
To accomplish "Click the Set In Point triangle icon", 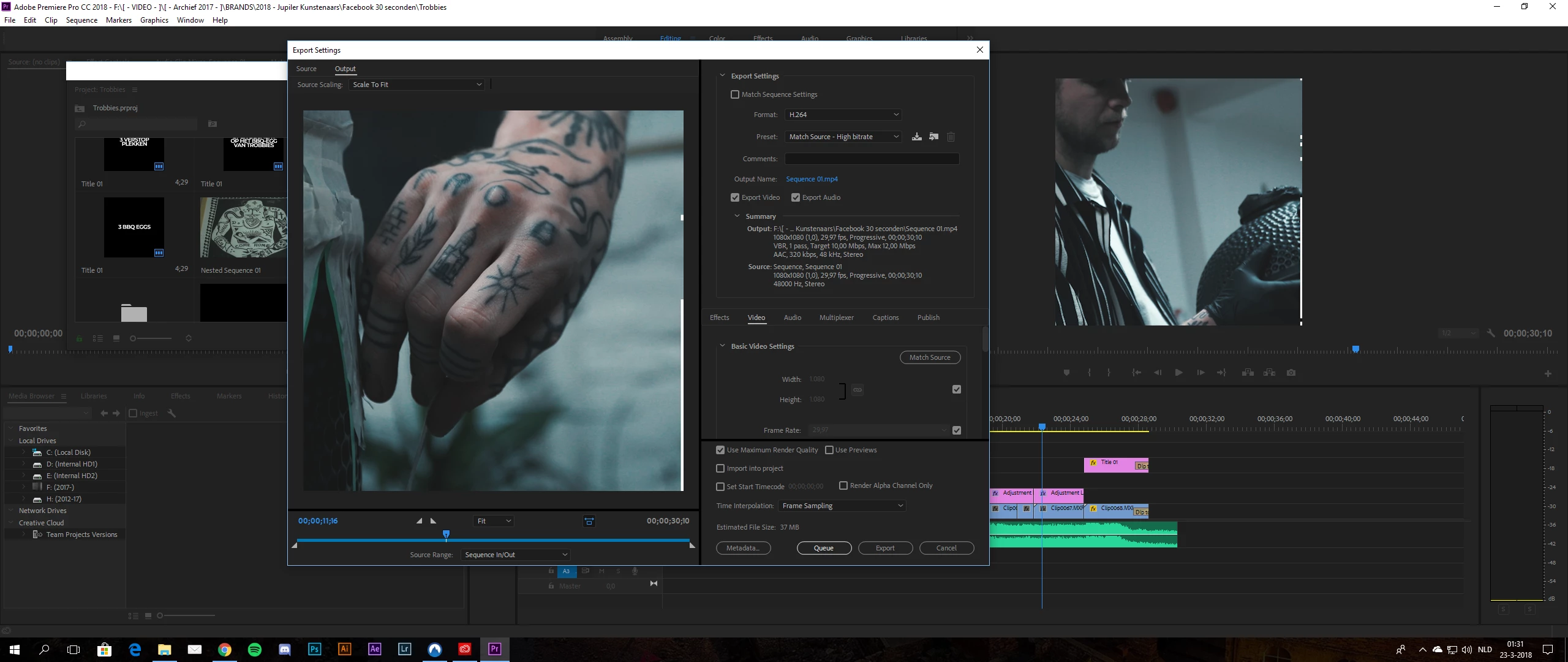I will 420,521.
